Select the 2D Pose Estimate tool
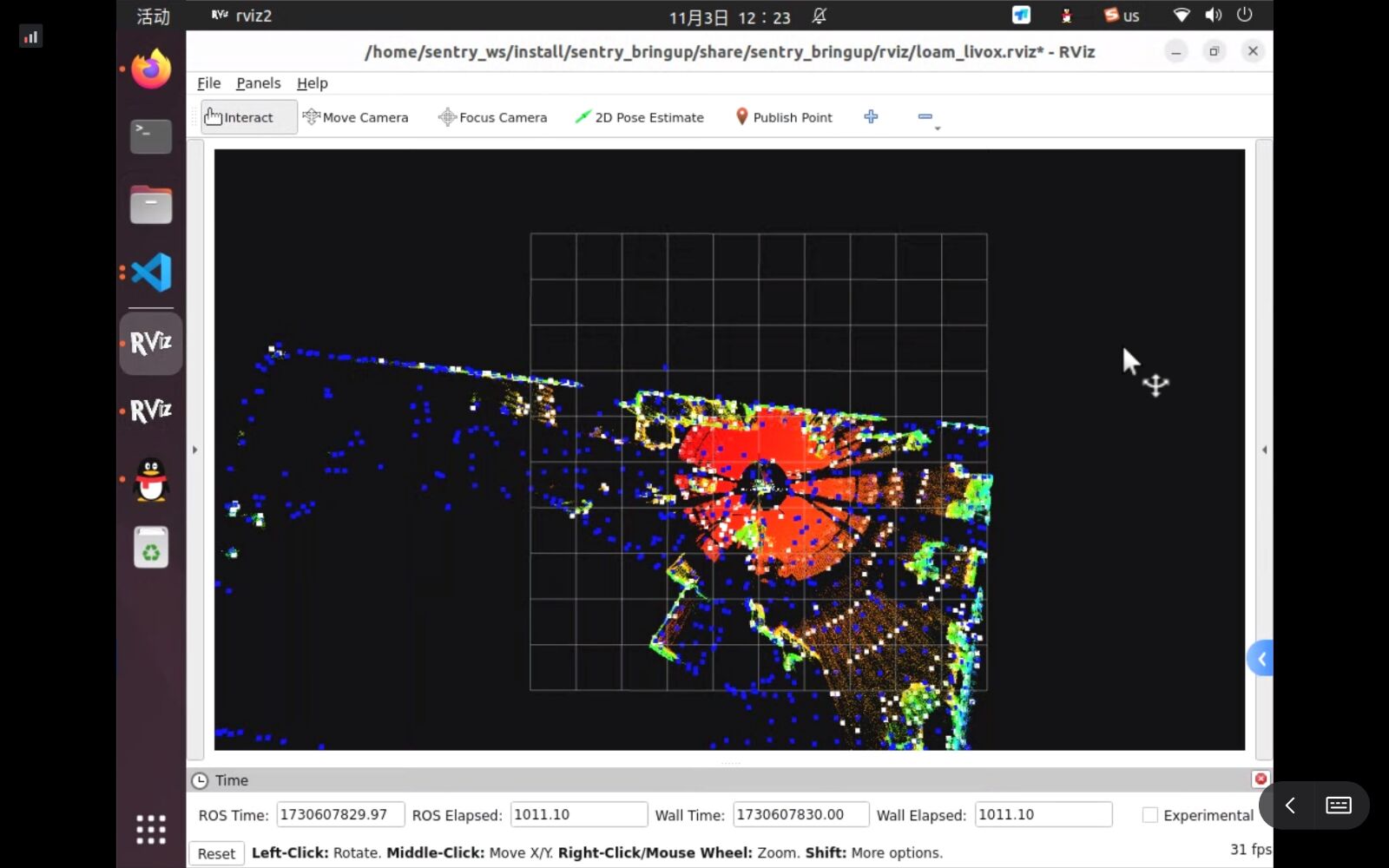 pyautogui.click(x=639, y=117)
